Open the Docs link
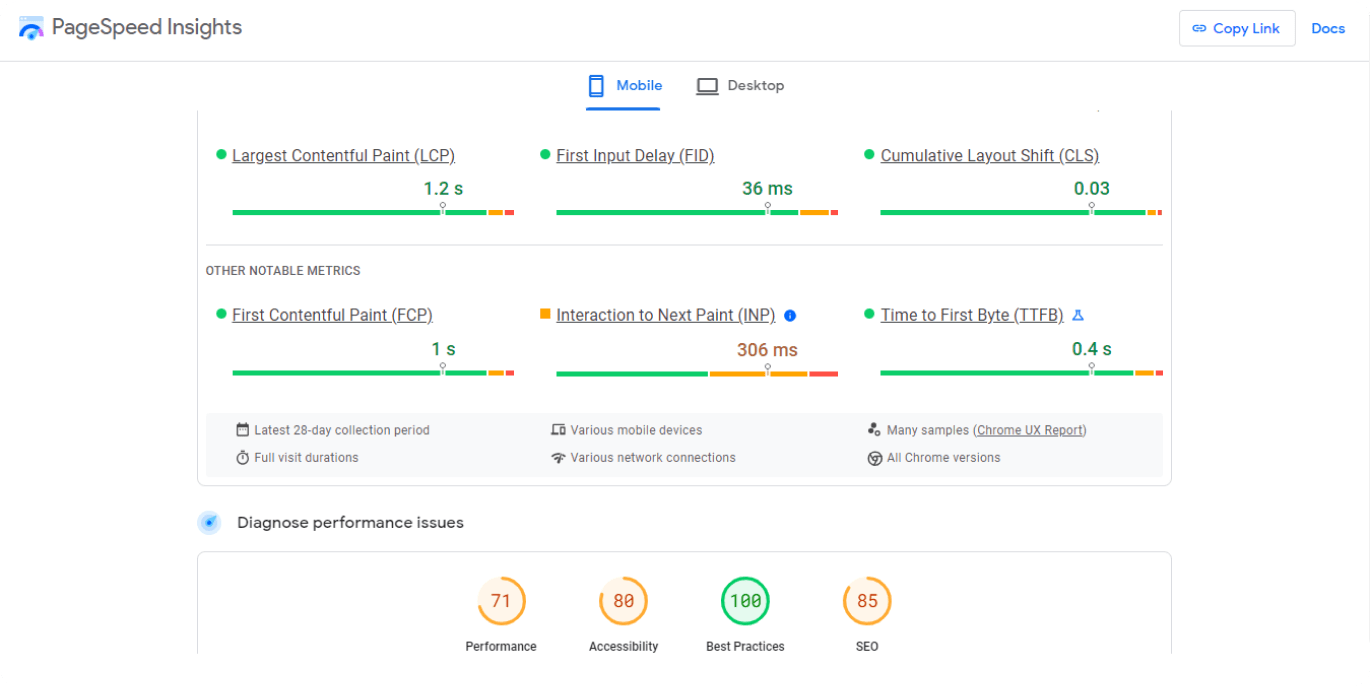This screenshot has width=1370, height=686. [x=1328, y=28]
